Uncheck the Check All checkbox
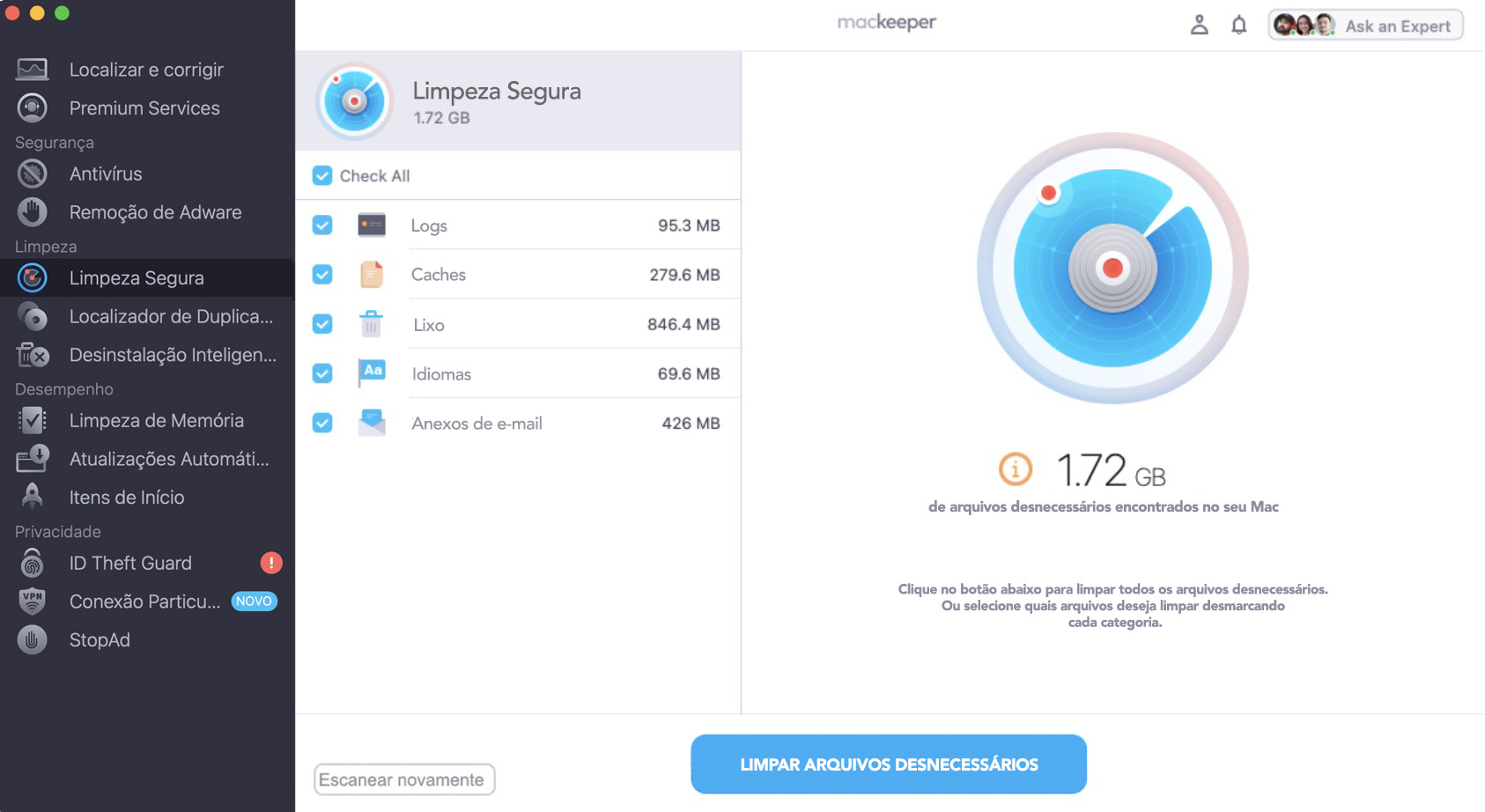The height and width of the screenshot is (812, 1485). [321, 175]
